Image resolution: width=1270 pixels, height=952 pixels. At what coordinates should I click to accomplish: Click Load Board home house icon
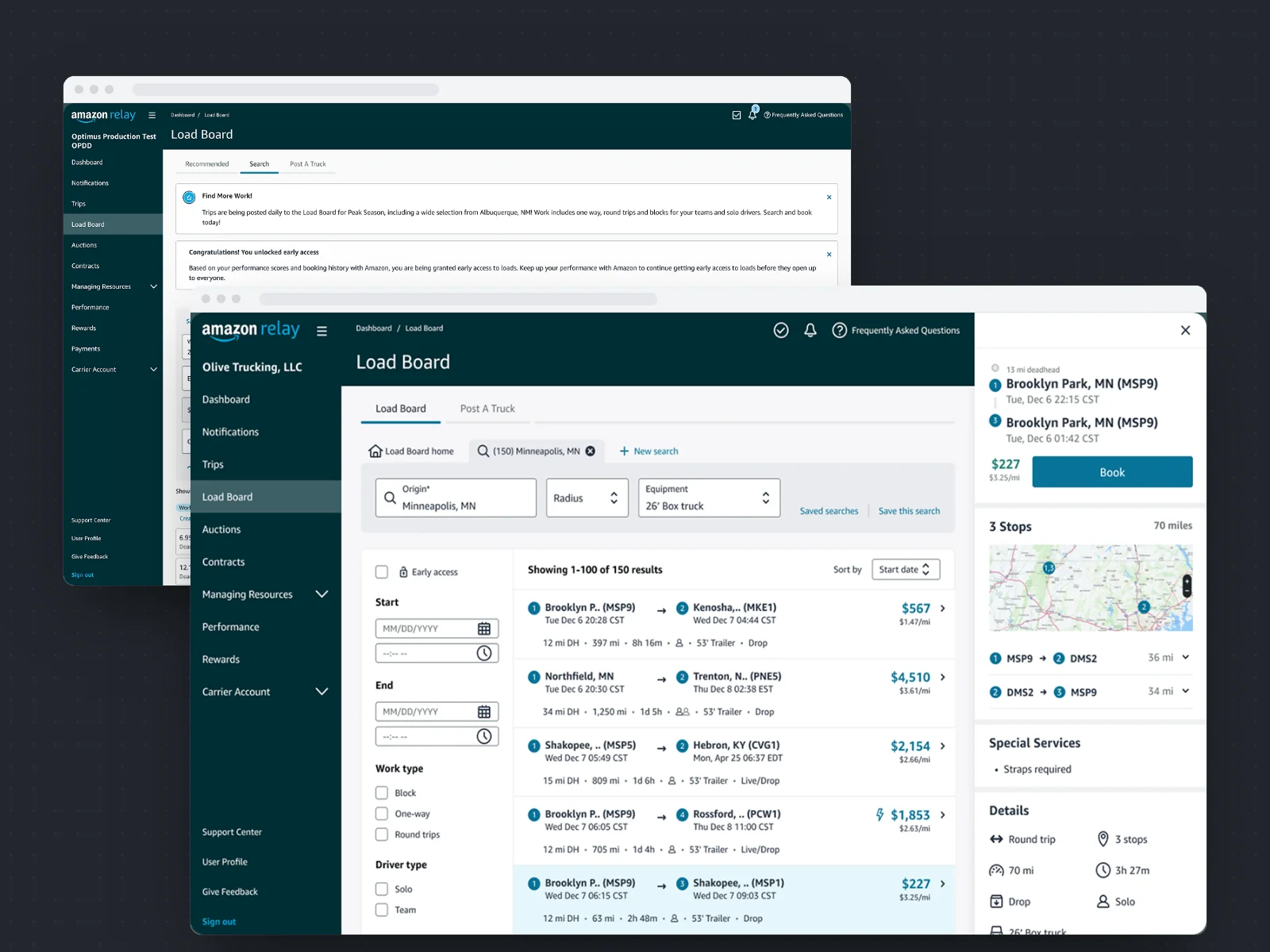pos(375,451)
